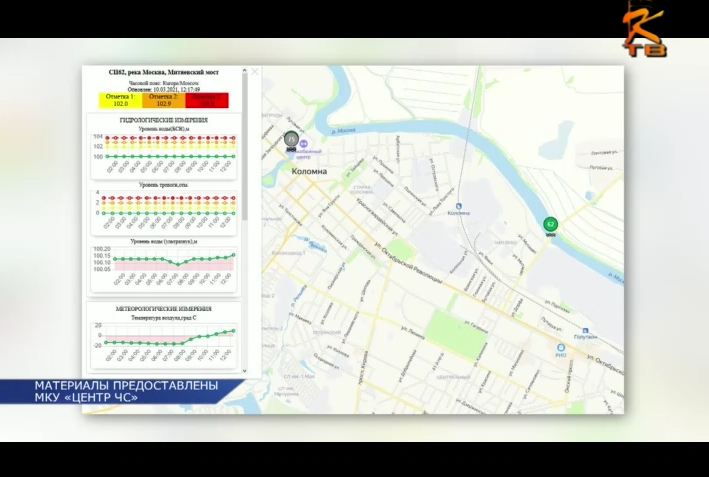Click the green 62 station marker

[x=550, y=225]
